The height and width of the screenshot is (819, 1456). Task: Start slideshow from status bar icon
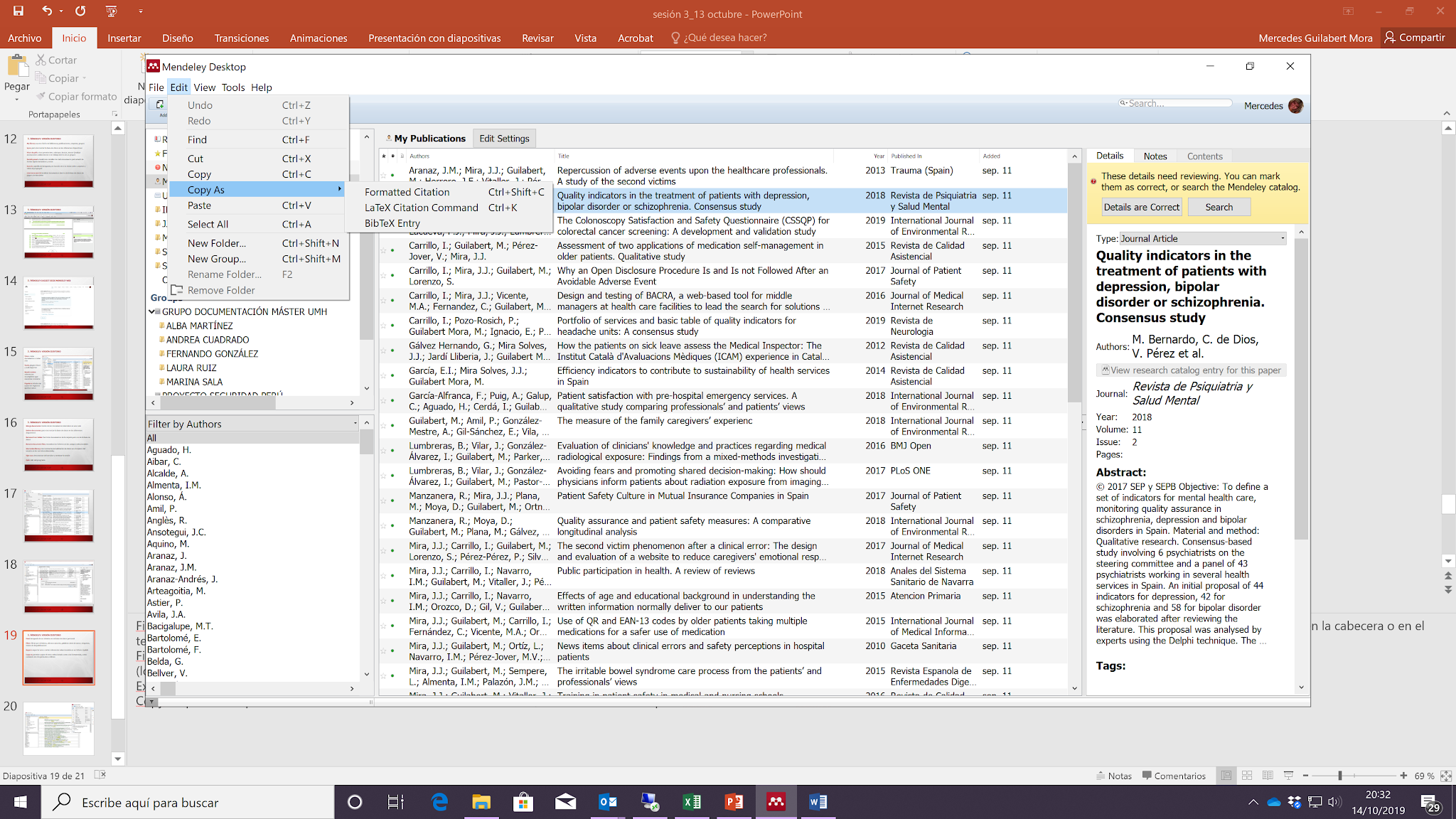1288,776
